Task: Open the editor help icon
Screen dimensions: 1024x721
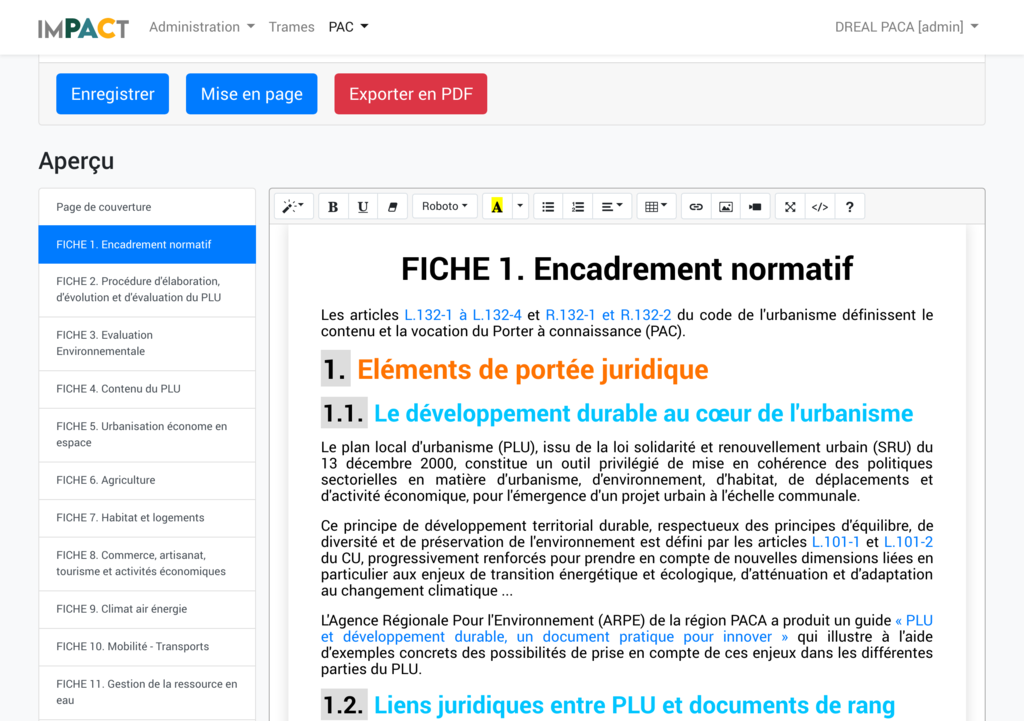Action: coord(850,207)
